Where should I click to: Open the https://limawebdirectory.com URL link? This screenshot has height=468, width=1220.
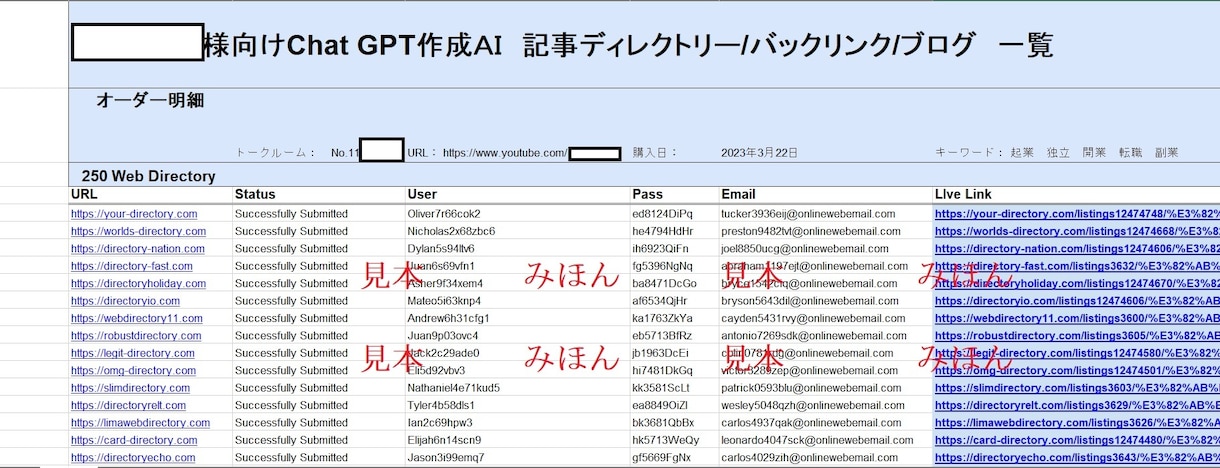click(140, 423)
